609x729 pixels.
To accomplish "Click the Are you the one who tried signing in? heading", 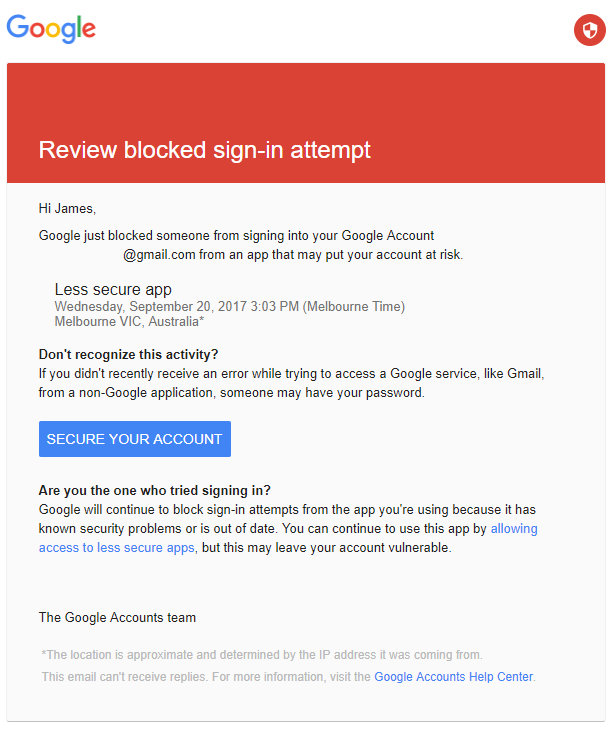I will pos(154,490).
